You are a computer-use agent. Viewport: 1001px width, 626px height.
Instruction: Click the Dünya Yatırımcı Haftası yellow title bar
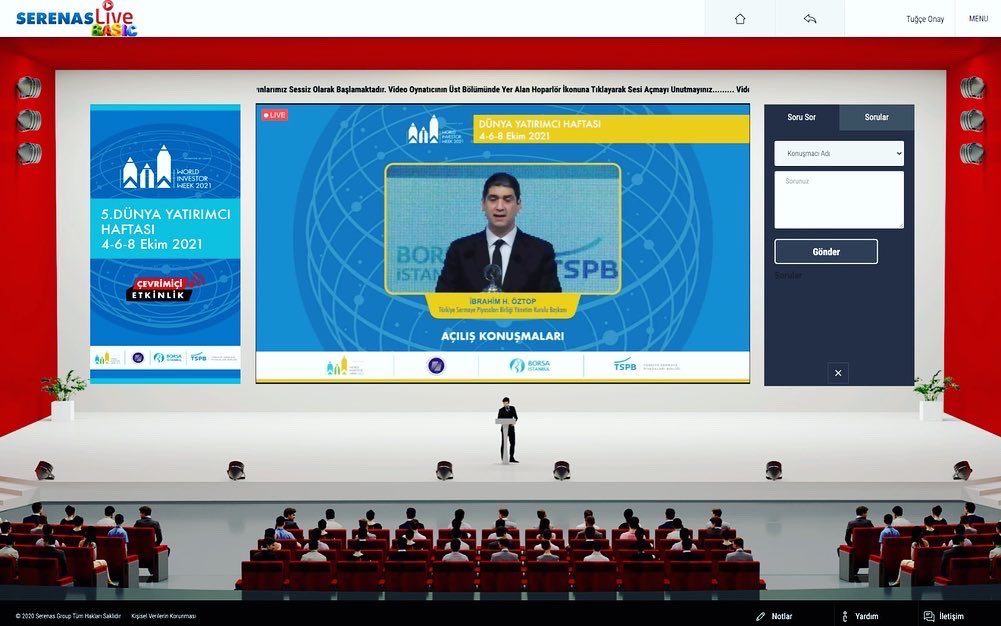click(611, 130)
